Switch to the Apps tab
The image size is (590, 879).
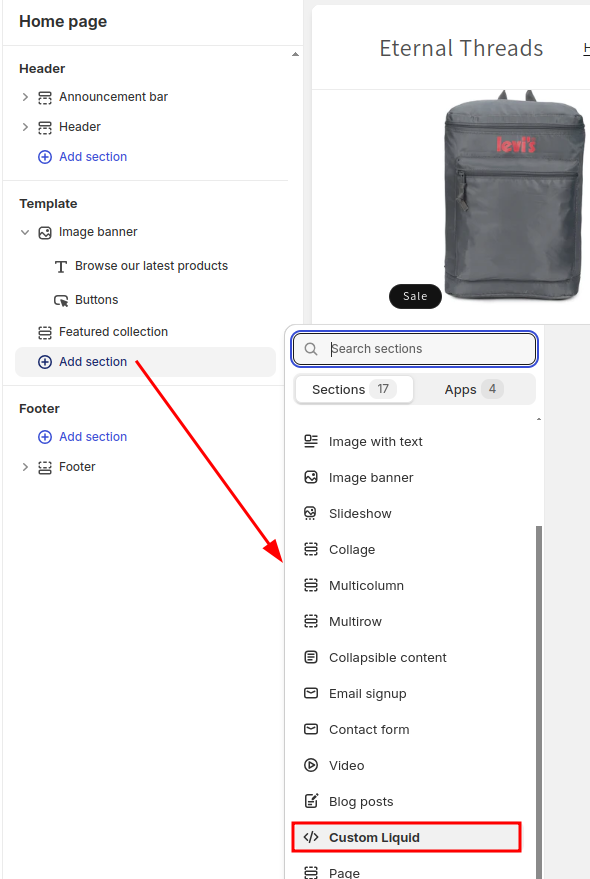click(x=474, y=389)
